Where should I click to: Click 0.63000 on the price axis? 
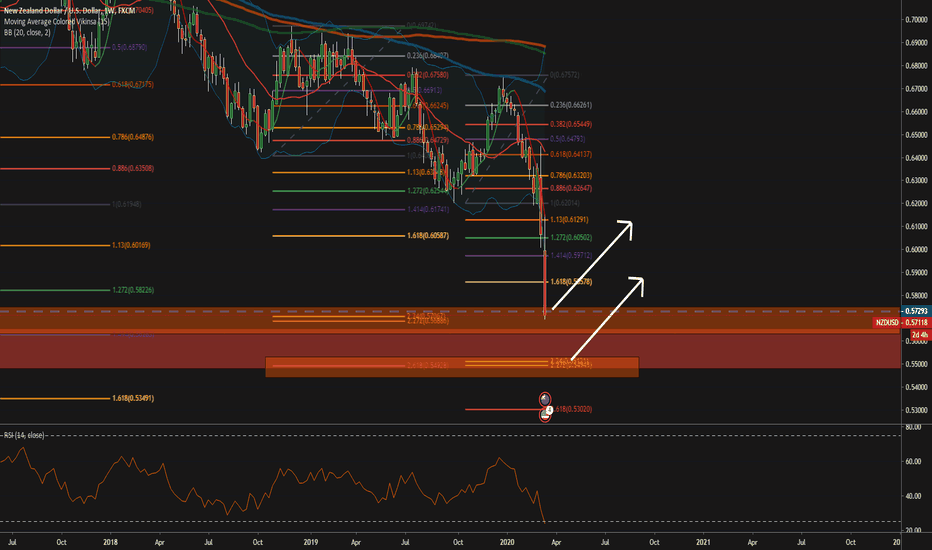click(x=915, y=180)
